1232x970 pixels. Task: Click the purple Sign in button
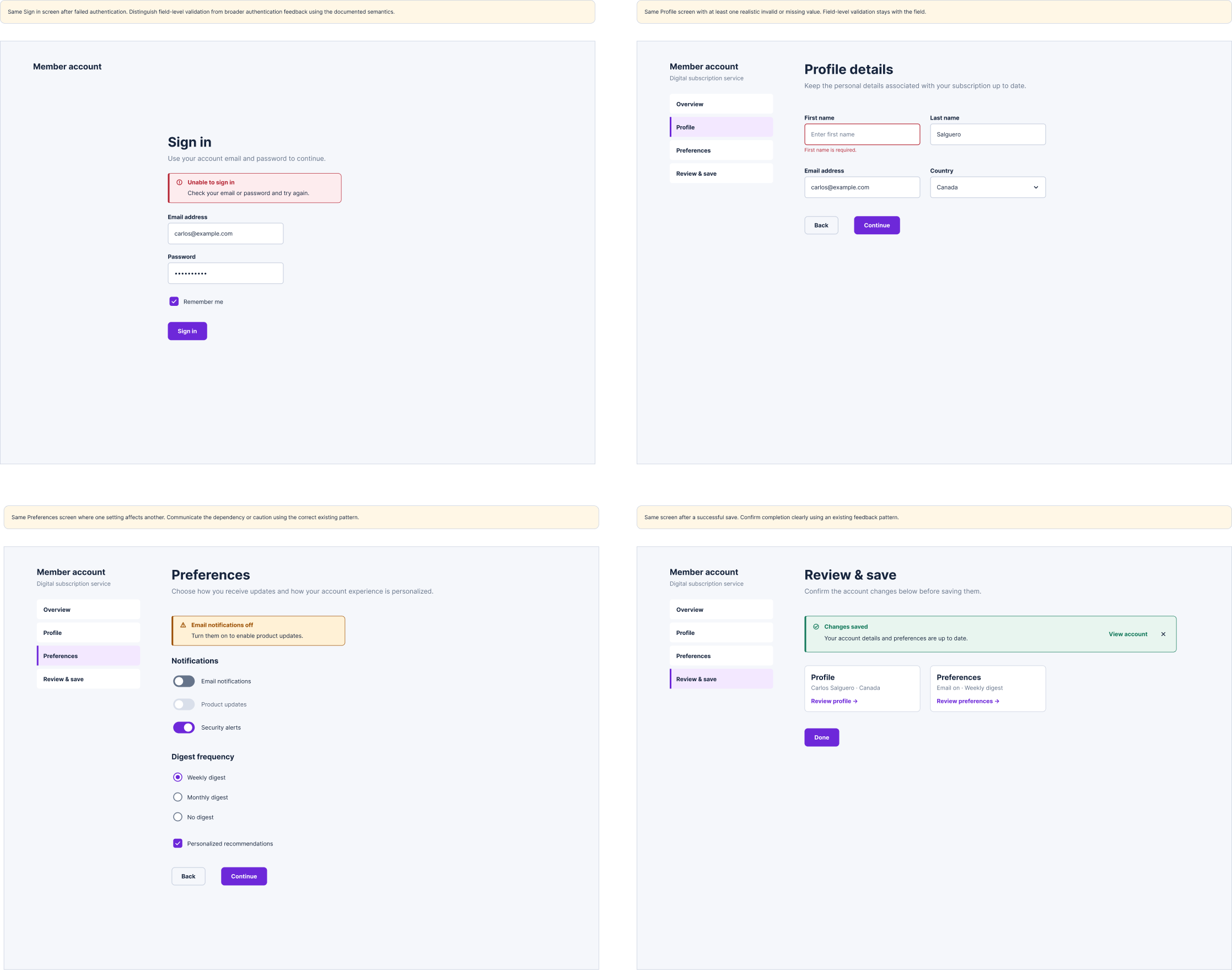(x=187, y=331)
